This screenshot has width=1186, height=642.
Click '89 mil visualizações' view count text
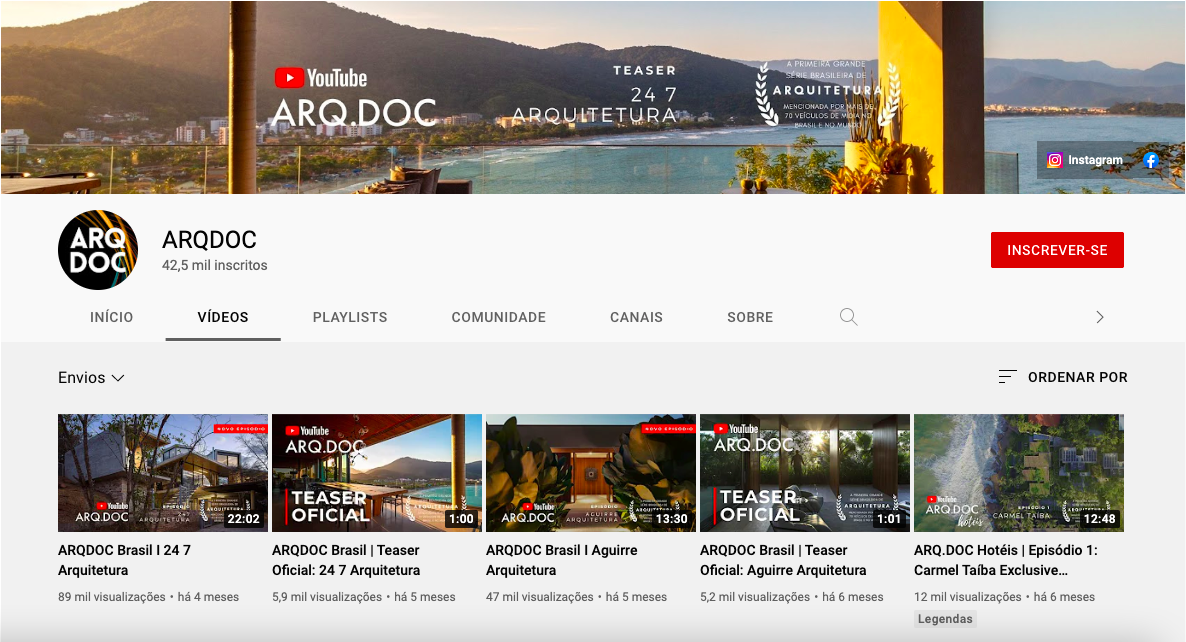pos(112,597)
